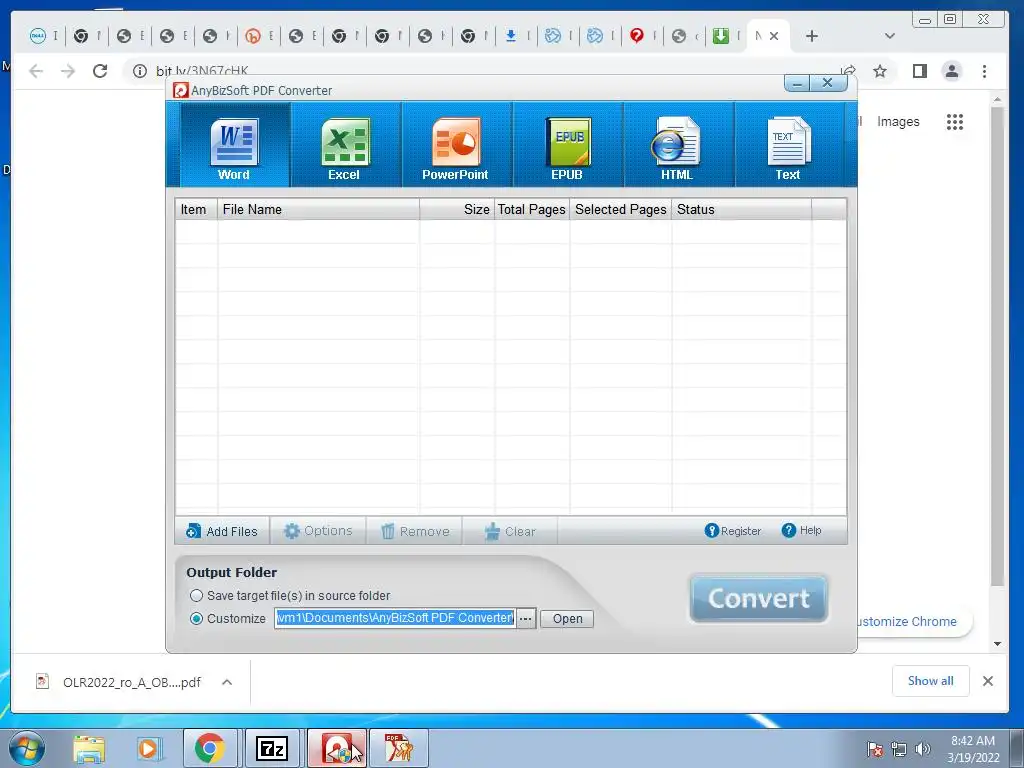
Task: Select Excel output format
Action: click(x=345, y=145)
